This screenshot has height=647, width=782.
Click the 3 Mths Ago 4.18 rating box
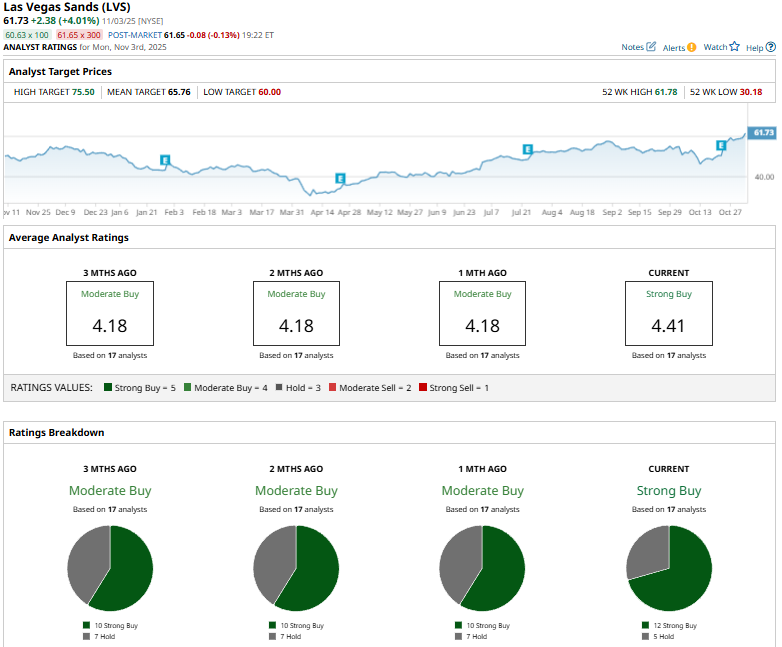110,313
